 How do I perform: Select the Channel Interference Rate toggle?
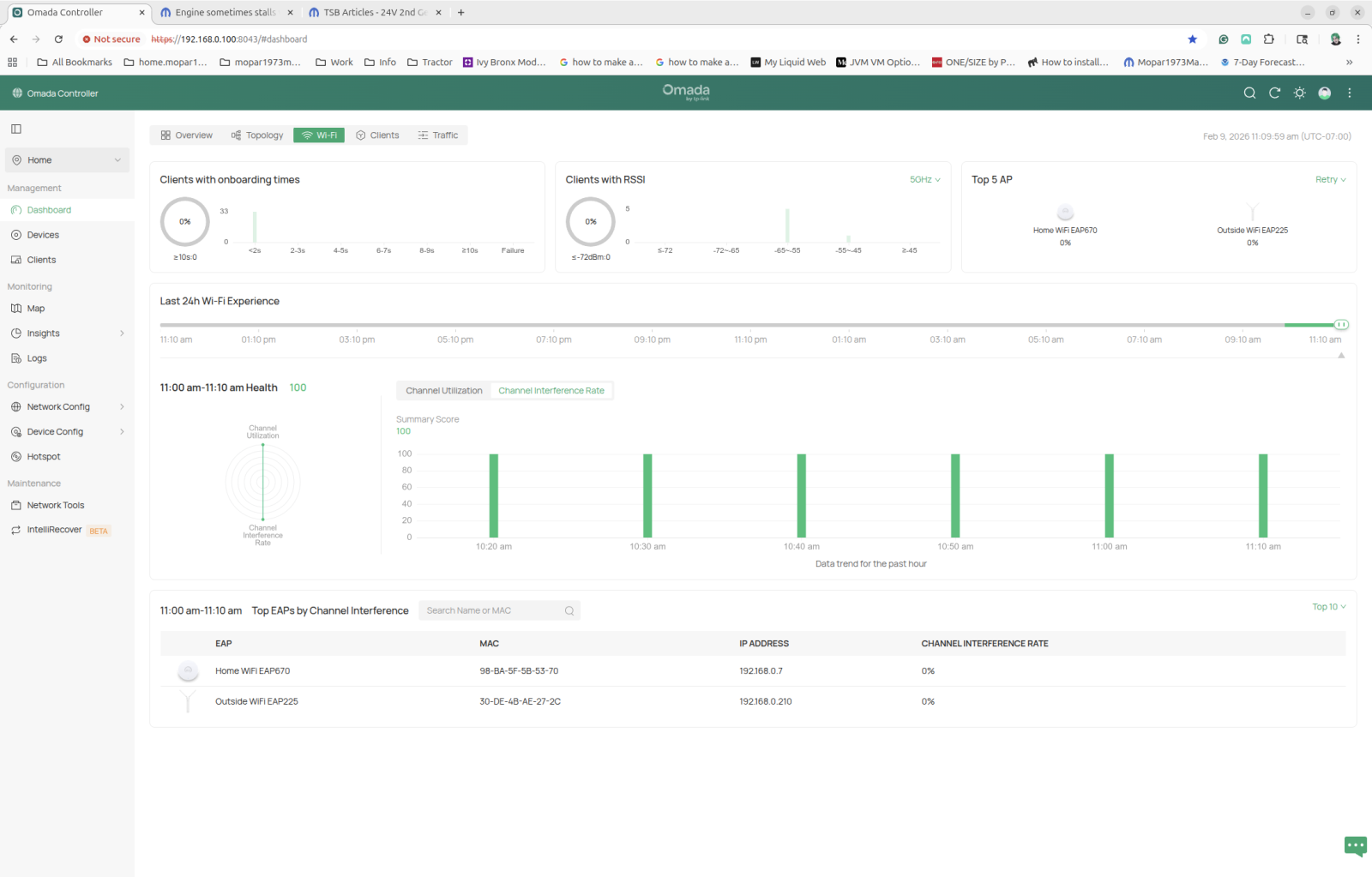(551, 391)
